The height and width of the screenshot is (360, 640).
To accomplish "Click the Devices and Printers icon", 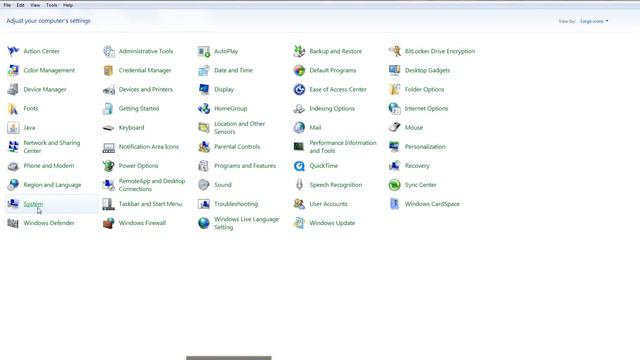I will tap(109, 89).
